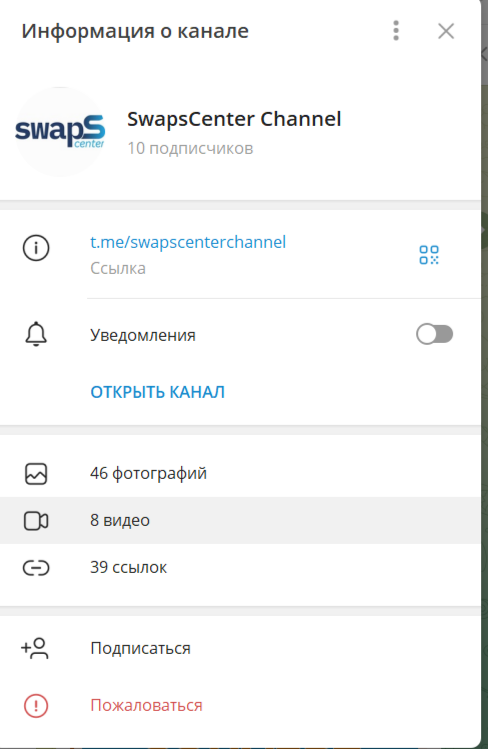Open the SwapsCenter channel avatar
This screenshot has width=488, height=749.
pos(60,132)
